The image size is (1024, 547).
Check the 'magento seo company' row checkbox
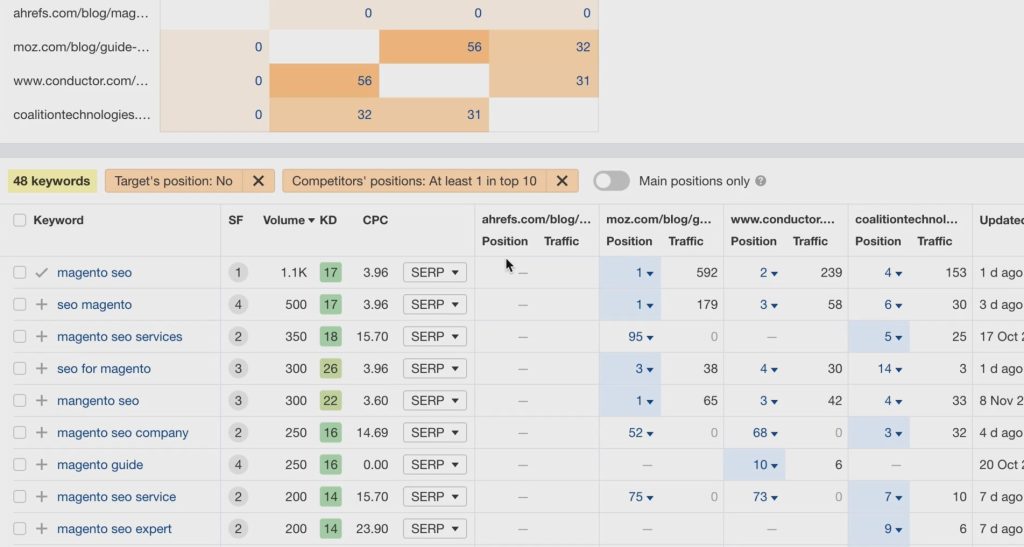coord(20,432)
